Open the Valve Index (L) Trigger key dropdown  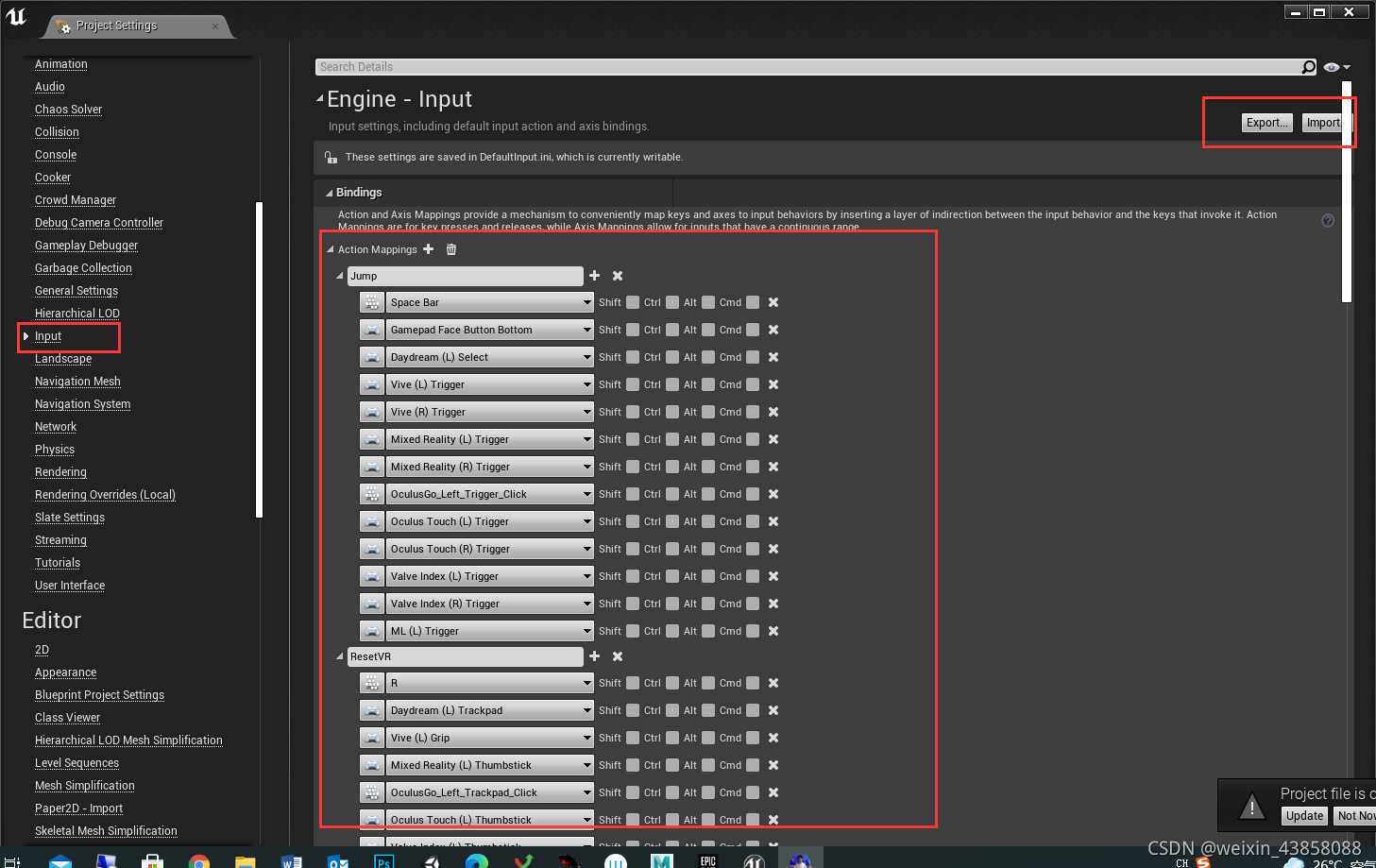(x=489, y=576)
